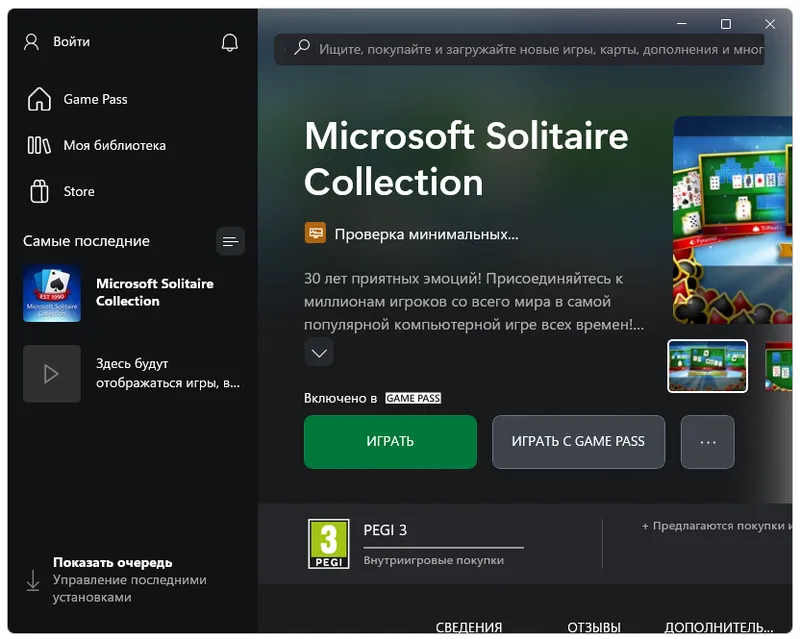
Task: Focus the game search input field
Action: [x=519, y=50]
